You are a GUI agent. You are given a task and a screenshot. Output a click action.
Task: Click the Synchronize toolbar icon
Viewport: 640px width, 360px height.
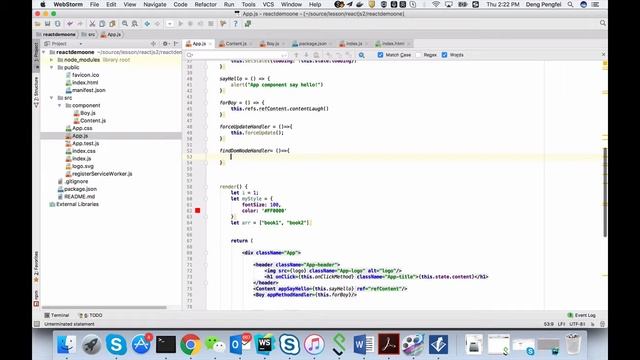coord(58,24)
